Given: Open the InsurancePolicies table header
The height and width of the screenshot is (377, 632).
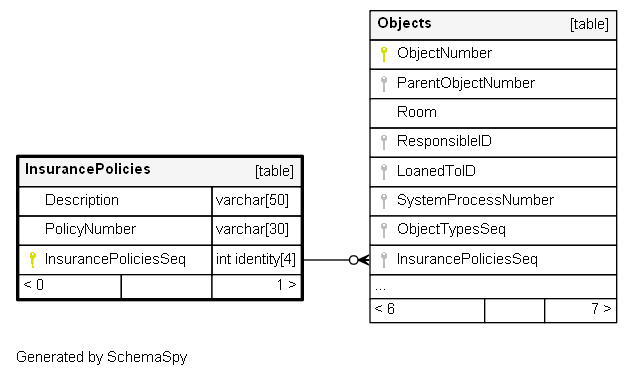Looking at the screenshot, I should point(160,171).
